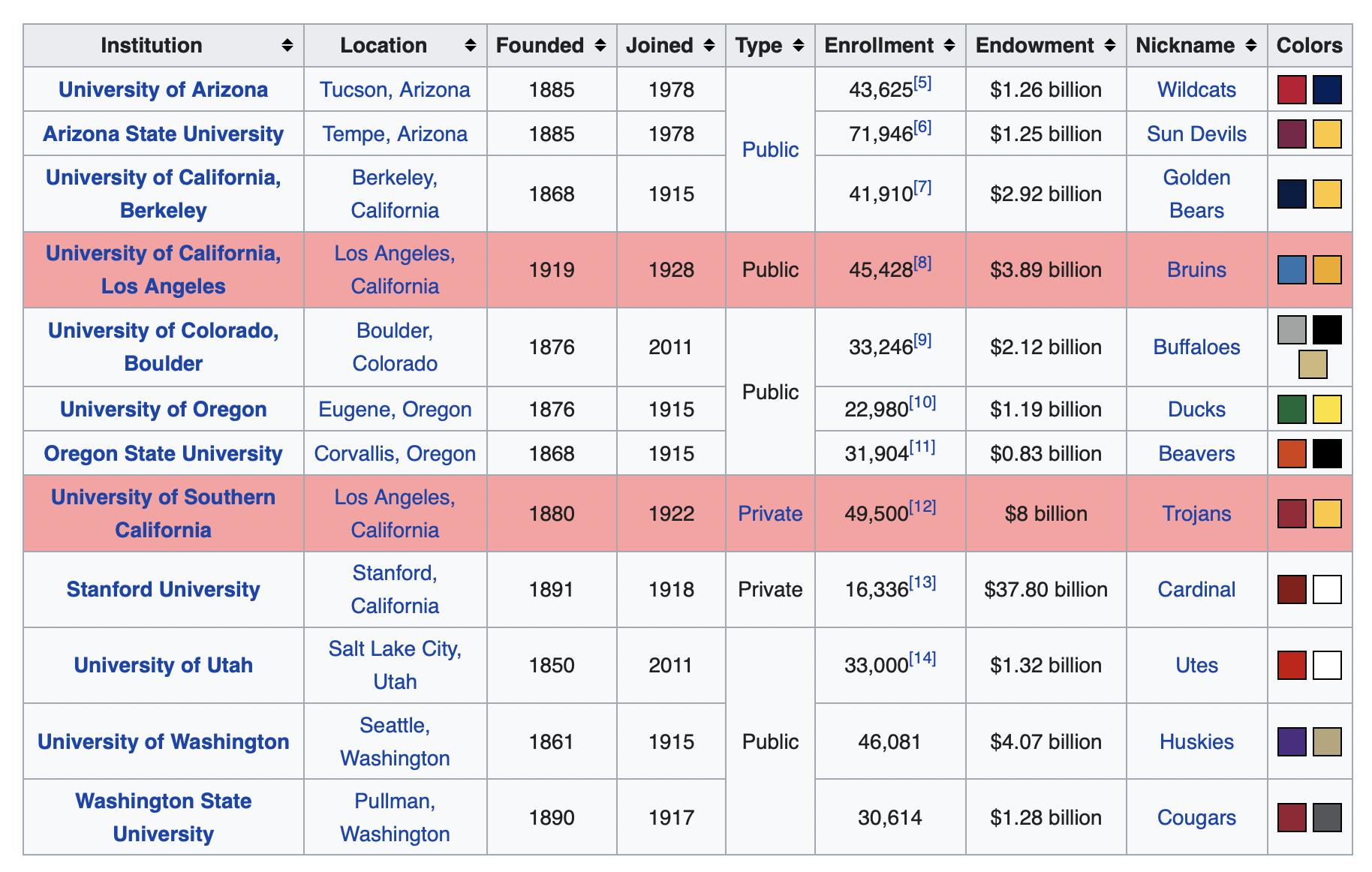Open University of Arizona link
The image size is (1372, 872).
coord(163,89)
